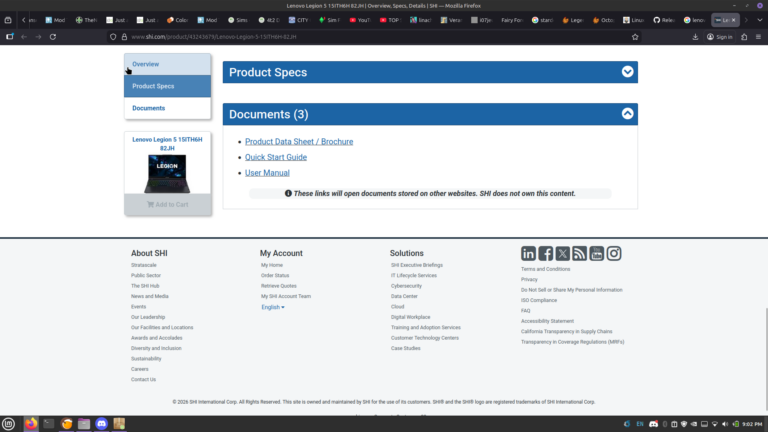Open the SHI YouTube icon
The width and height of the screenshot is (768, 432).
(x=597, y=253)
